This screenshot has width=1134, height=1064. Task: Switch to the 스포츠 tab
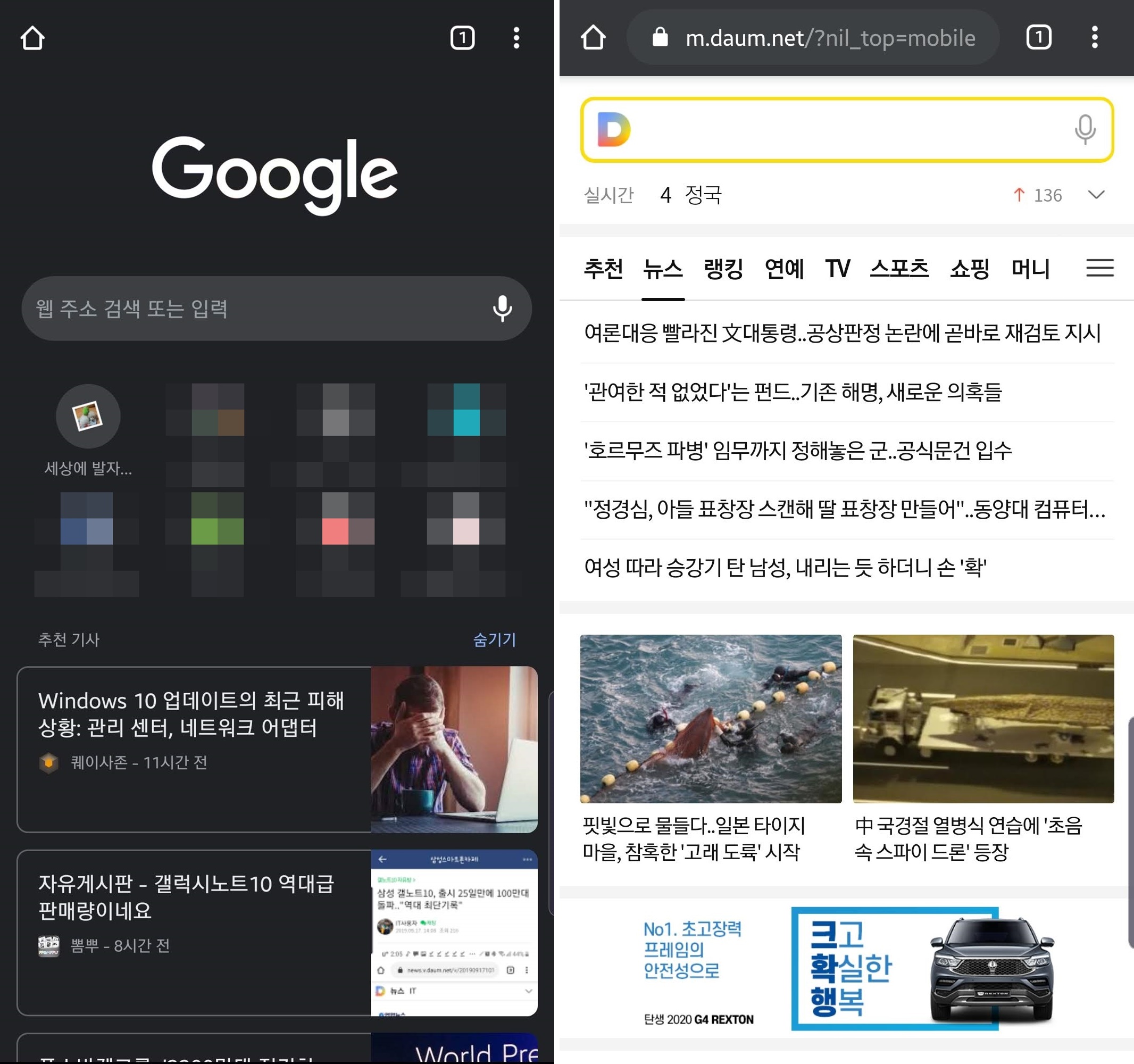(x=899, y=269)
